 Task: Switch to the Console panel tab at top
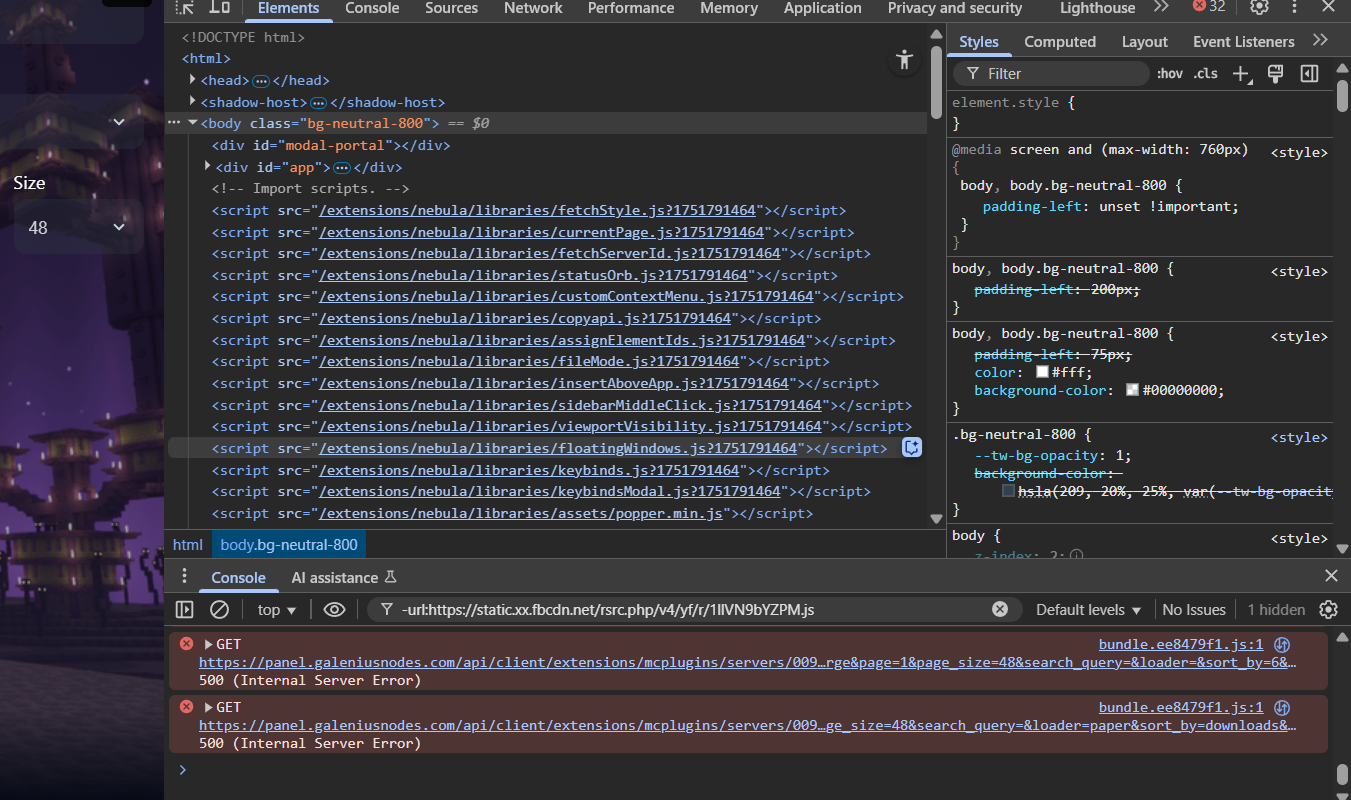tap(372, 8)
